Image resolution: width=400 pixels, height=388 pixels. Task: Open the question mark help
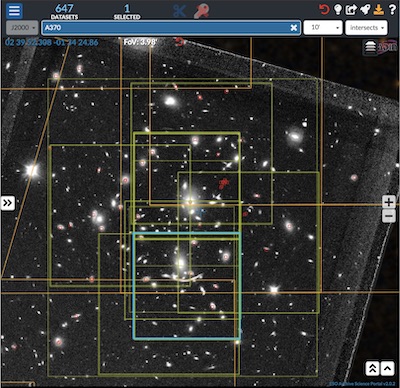click(392, 10)
